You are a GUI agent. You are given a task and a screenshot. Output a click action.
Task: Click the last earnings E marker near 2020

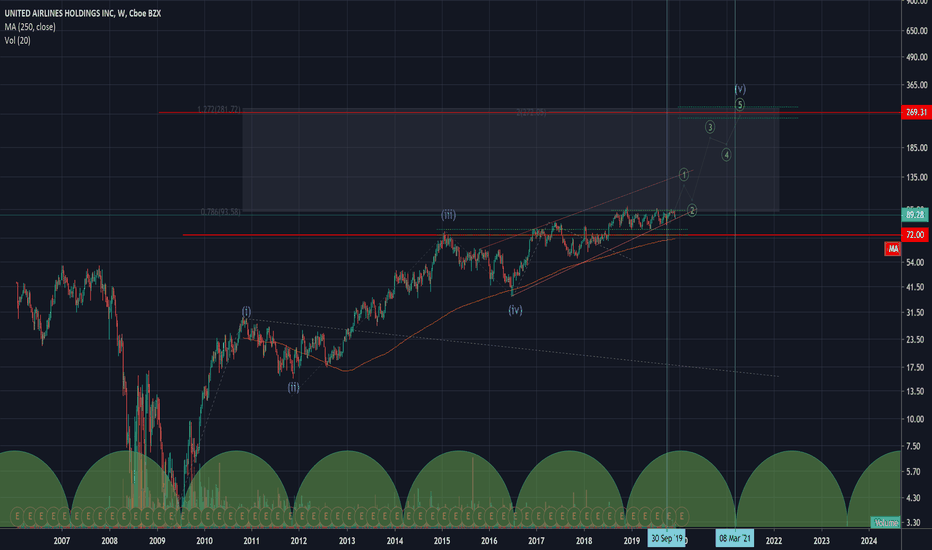click(x=682, y=516)
